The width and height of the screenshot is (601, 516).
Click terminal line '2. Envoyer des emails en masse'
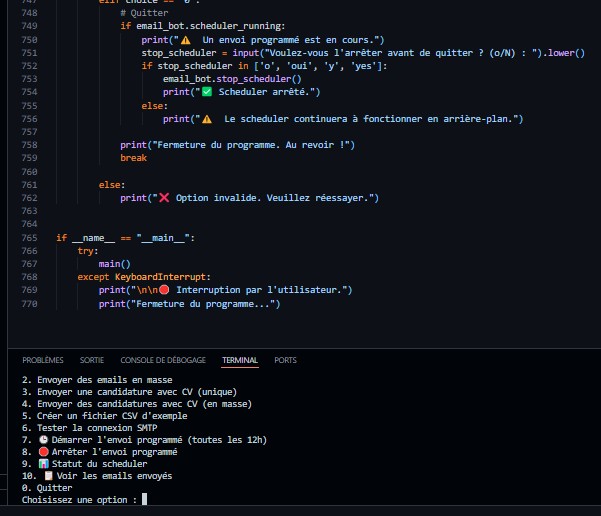[x=97, y=380]
